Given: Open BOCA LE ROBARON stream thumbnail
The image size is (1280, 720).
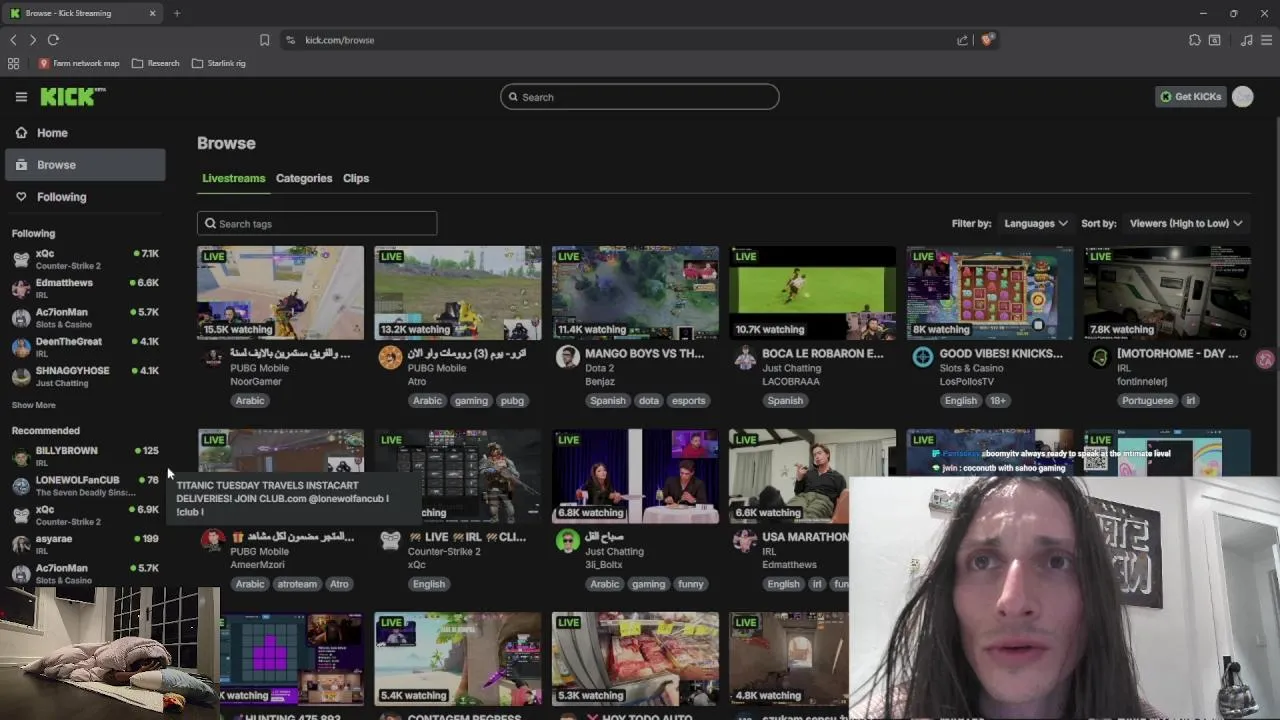Looking at the screenshot, I should click(813, 293).
